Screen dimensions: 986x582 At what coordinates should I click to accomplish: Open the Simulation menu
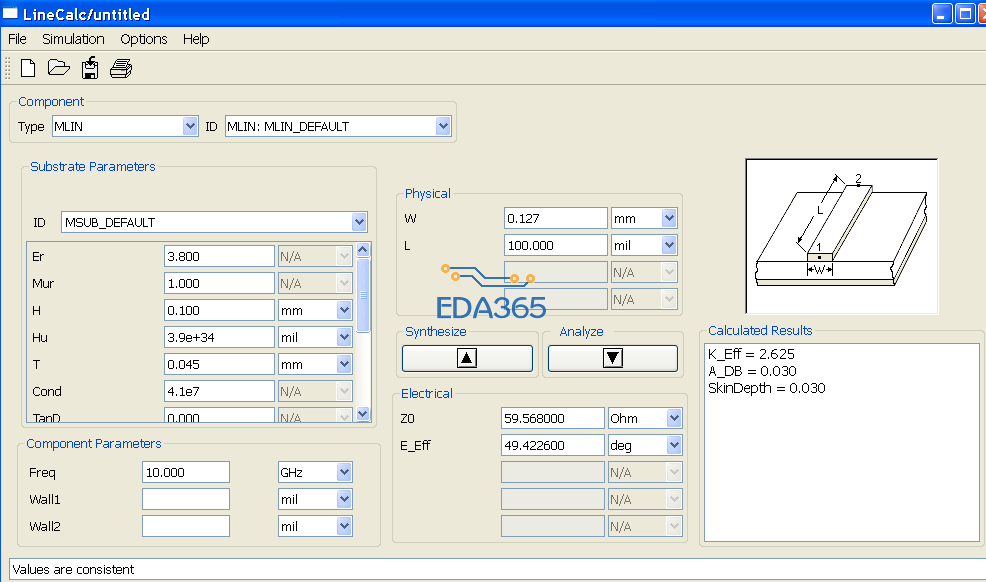[73, 39]
